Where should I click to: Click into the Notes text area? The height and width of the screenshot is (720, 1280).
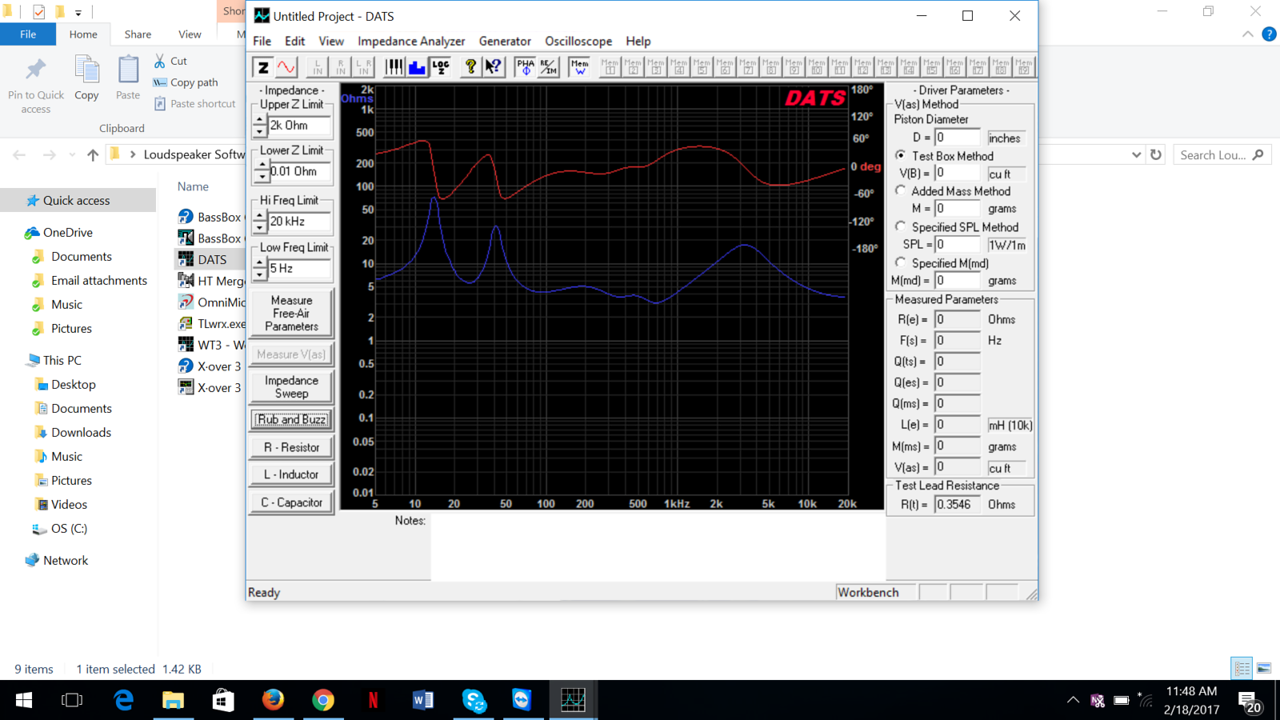tap(657, 547)
